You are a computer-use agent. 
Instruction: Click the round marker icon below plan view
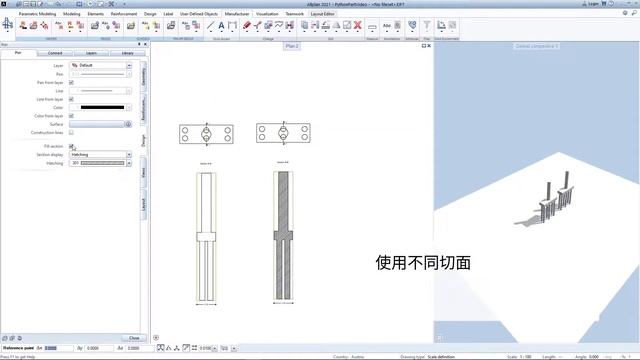(x=156, y=338)
